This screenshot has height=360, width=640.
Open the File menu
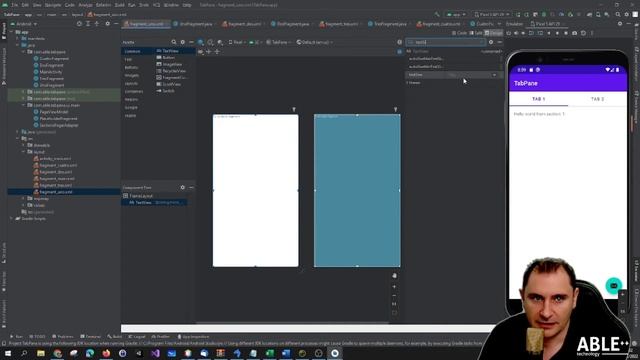tap(14, 5)
